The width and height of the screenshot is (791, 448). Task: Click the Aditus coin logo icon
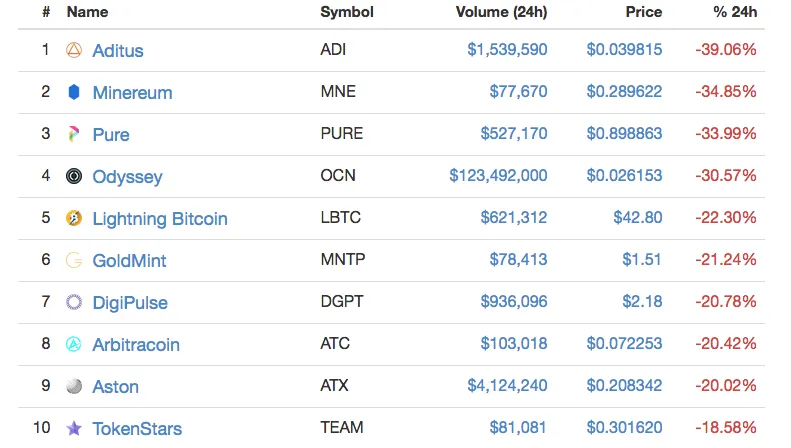tap(74, 50)
